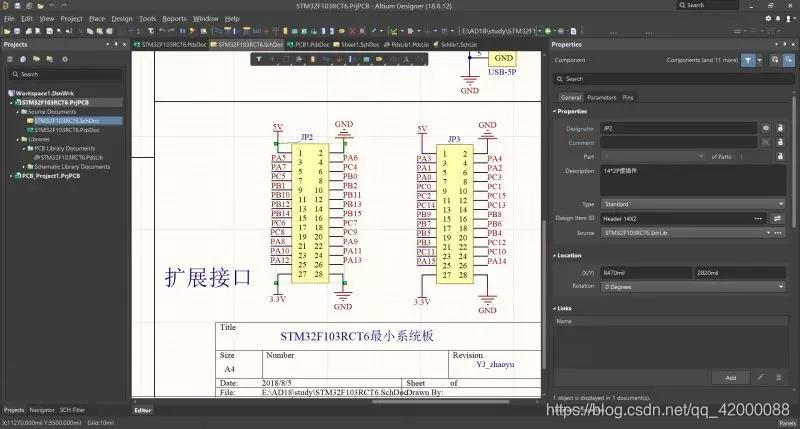Select STM32F103RCT6.PcbDoc in the project tree
This screenshot has width=800, height=429.
[x=66, y=130]
